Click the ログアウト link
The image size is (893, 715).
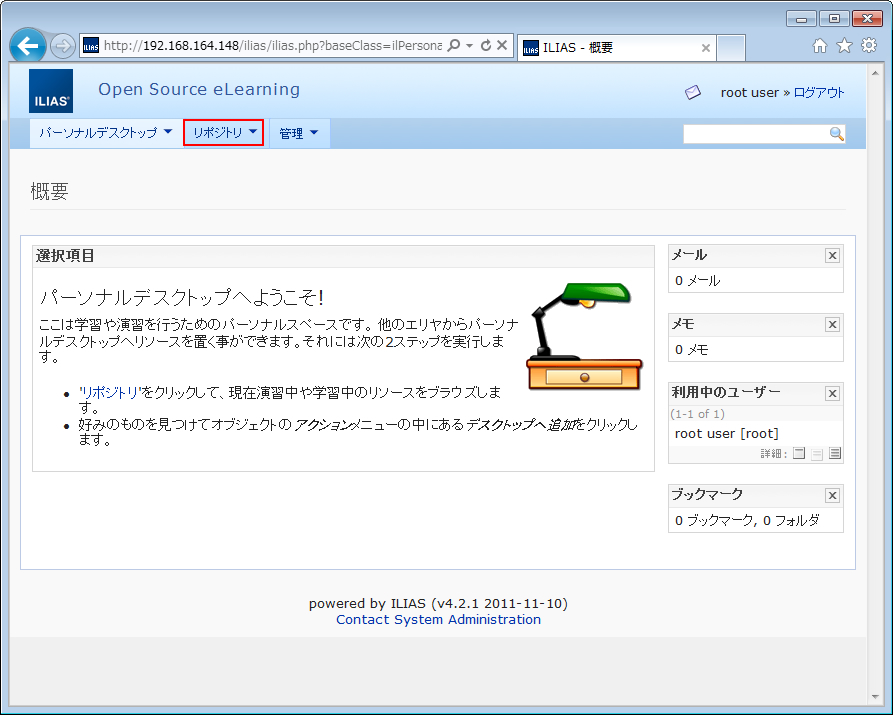[819, 92]
